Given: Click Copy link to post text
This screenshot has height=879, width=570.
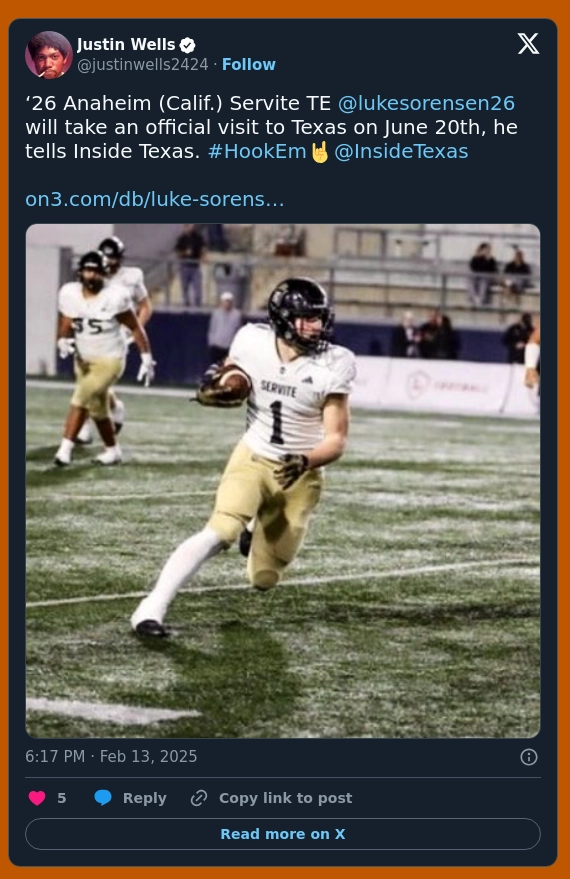Looking at the screenshot, I should (285, 798).
